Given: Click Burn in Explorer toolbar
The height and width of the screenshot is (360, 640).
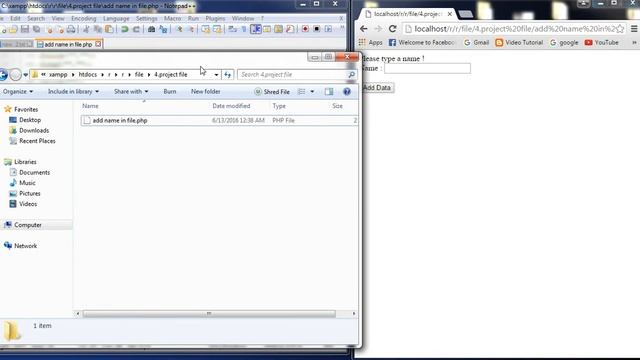Looking at the screenshot, I should click(170, 92).
